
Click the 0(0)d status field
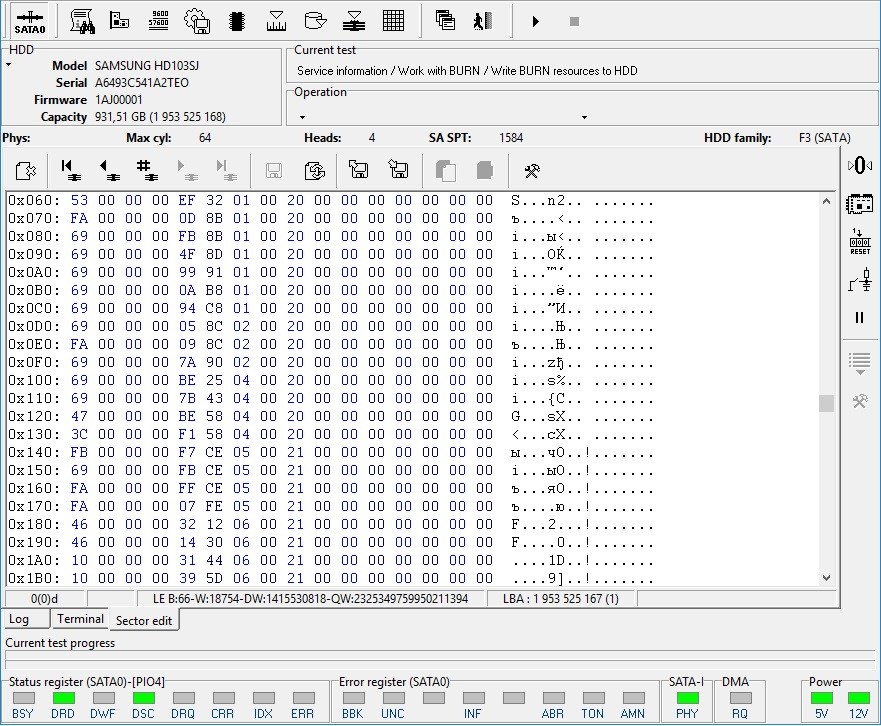coord(44,598)
